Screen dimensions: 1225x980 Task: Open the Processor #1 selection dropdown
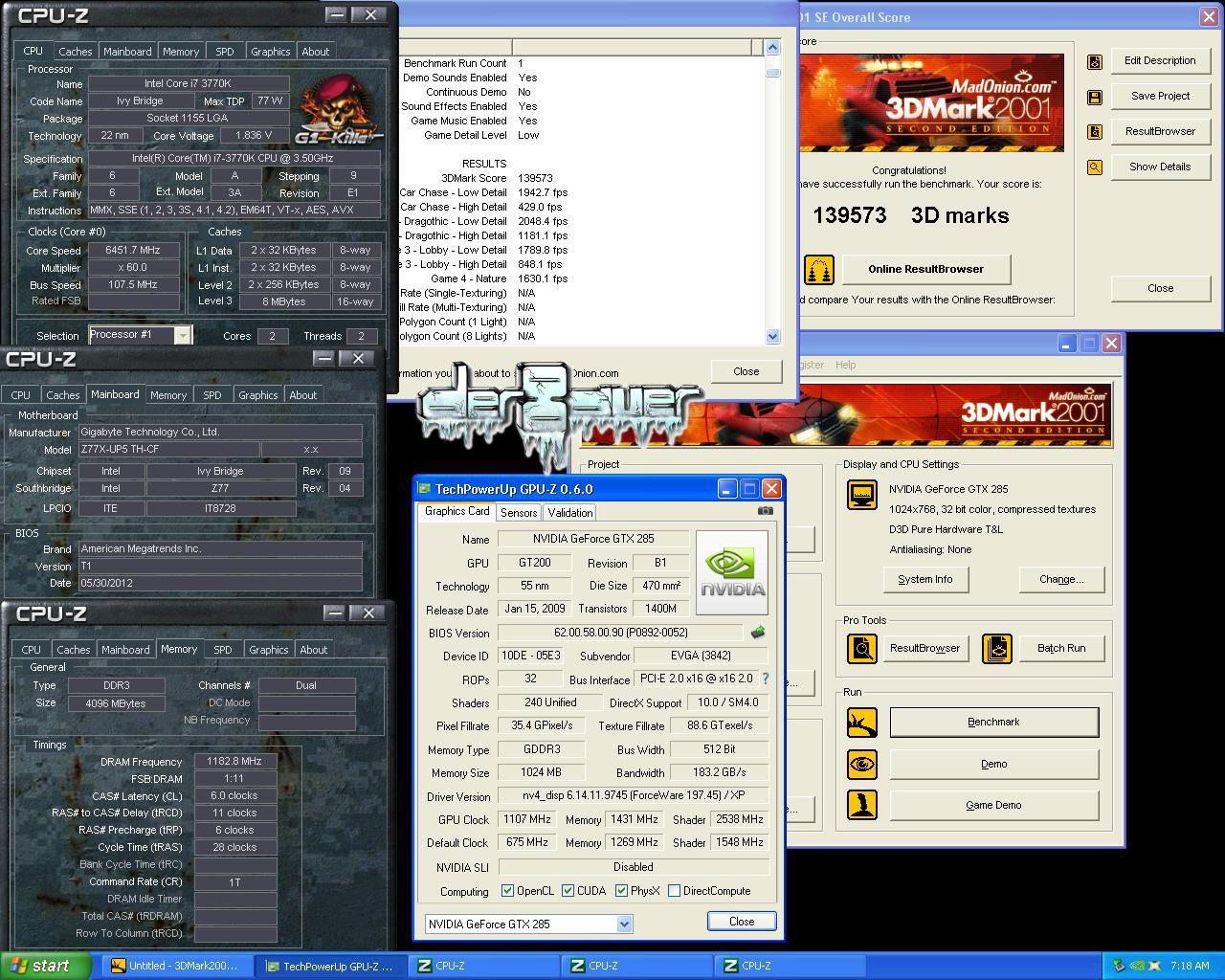pyautogui.click(x=182, y=335)
